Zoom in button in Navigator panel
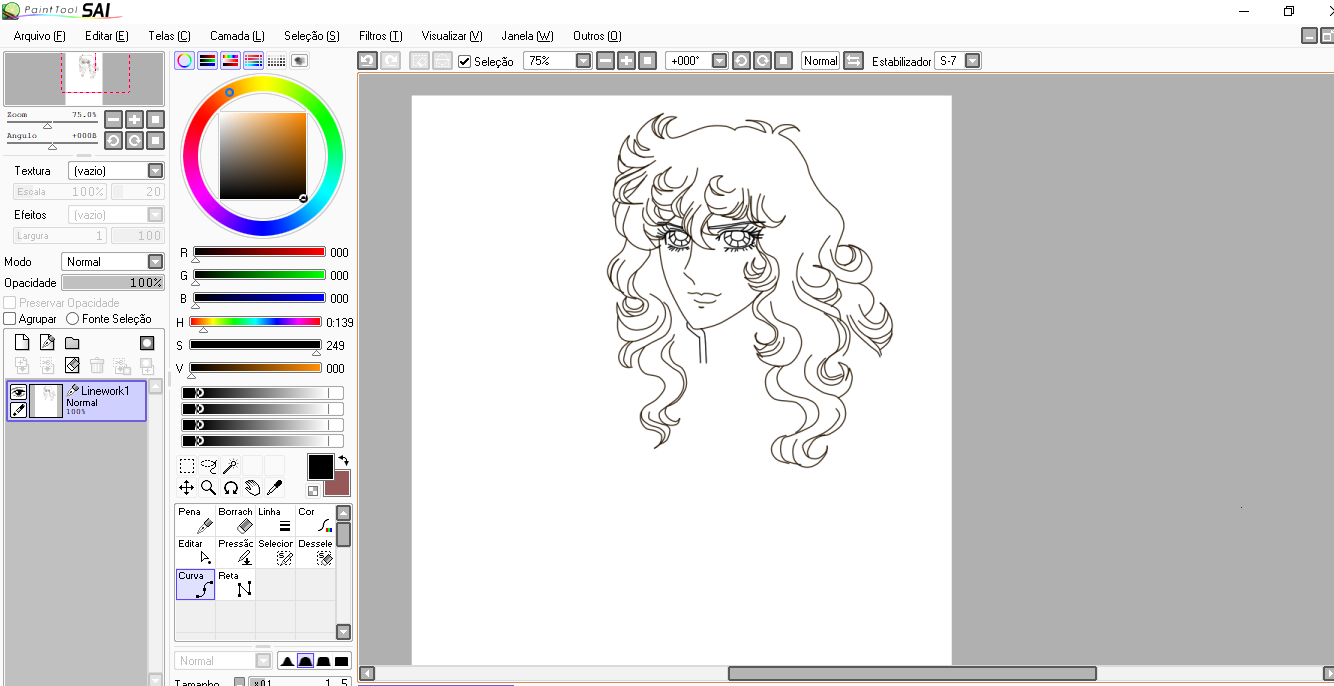Viewport: 1334px width, 686px height. (x=134, y=119)
